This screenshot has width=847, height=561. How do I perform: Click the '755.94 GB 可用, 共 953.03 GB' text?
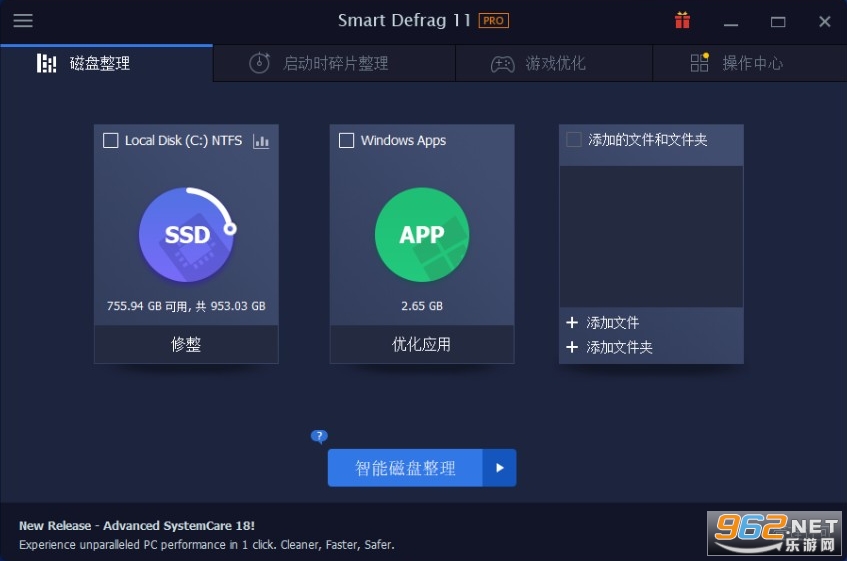pyautogui.click(x=186, y=306)
